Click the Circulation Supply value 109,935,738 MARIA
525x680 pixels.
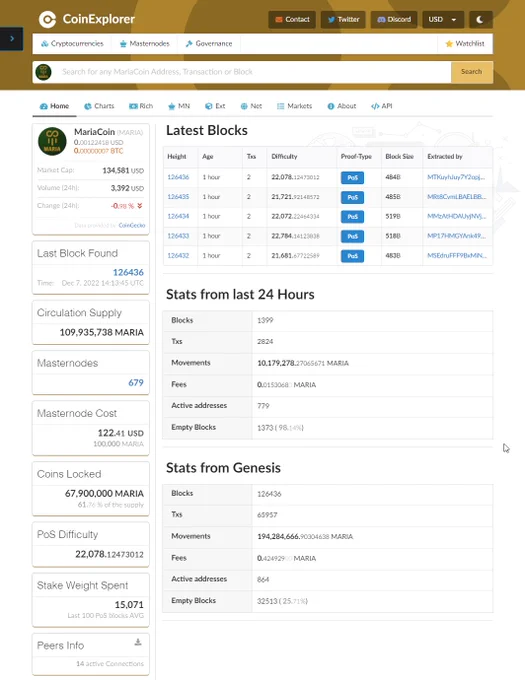pyautogui.click(x=101, y=333)
